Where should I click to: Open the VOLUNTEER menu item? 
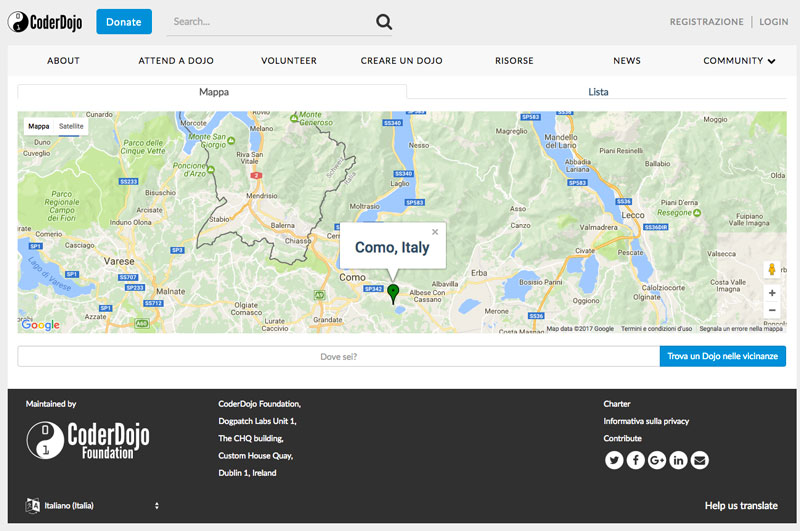(289, 61)
